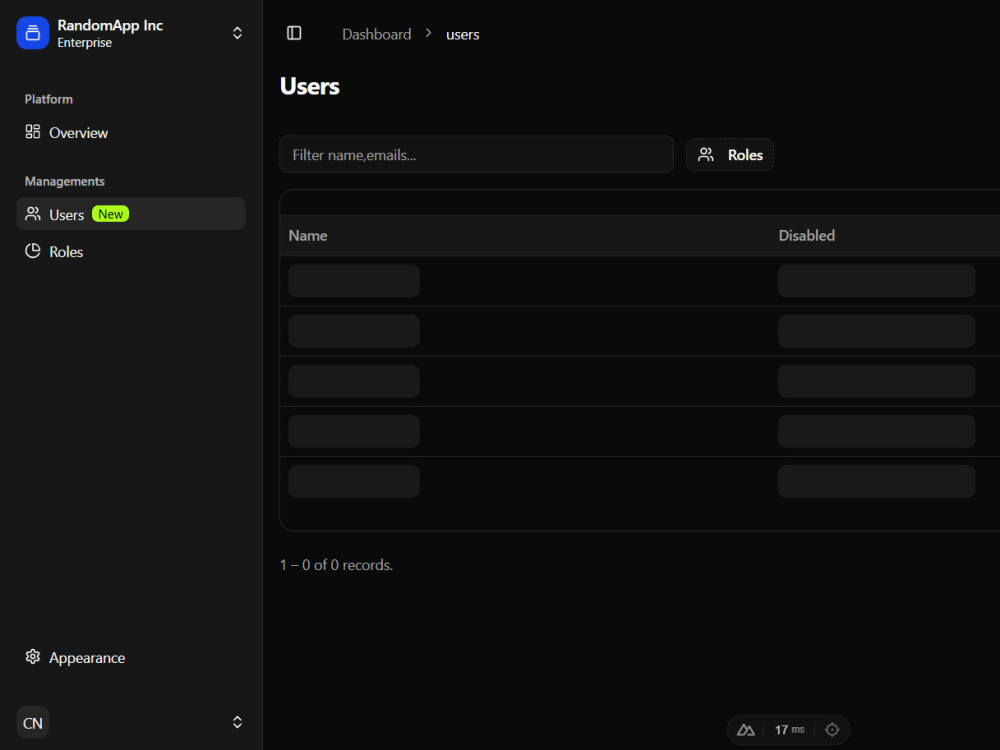Click the Disabled column header
Viewport: 1000px width, 750px height.
[806, 235]
